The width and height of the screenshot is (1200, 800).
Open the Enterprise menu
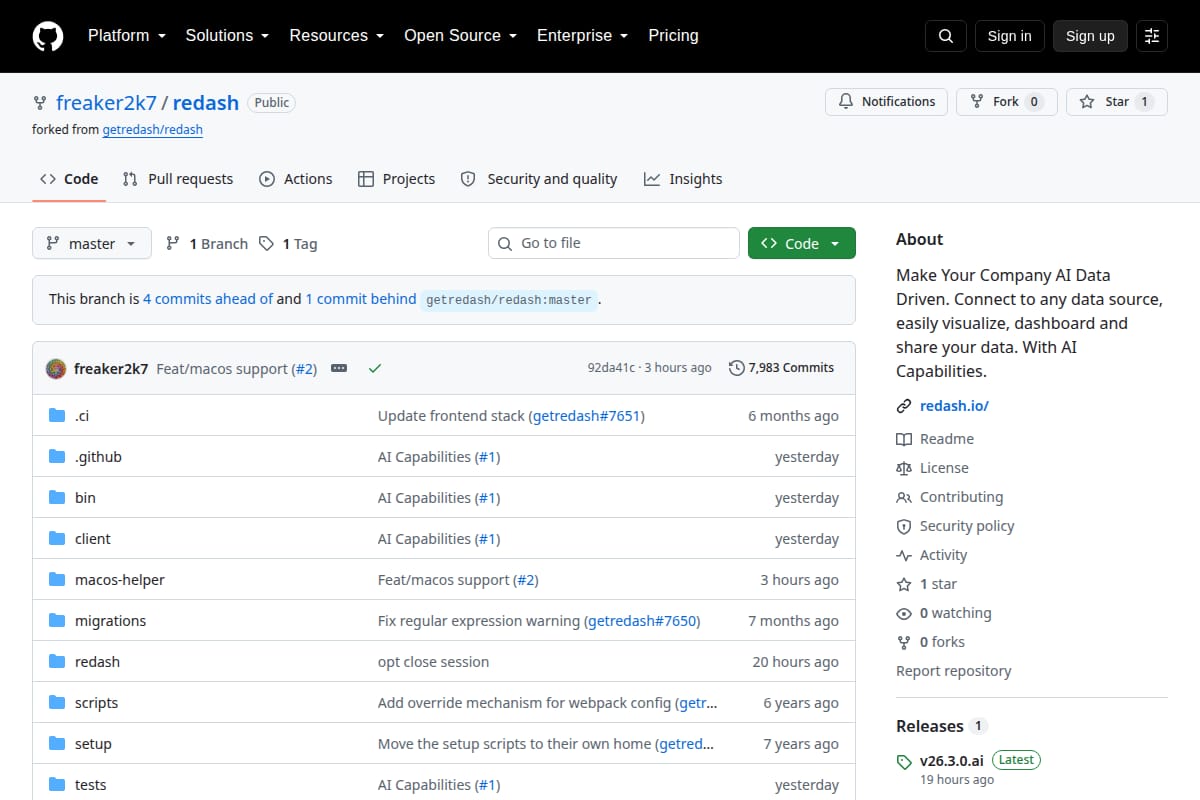[582, 35]
